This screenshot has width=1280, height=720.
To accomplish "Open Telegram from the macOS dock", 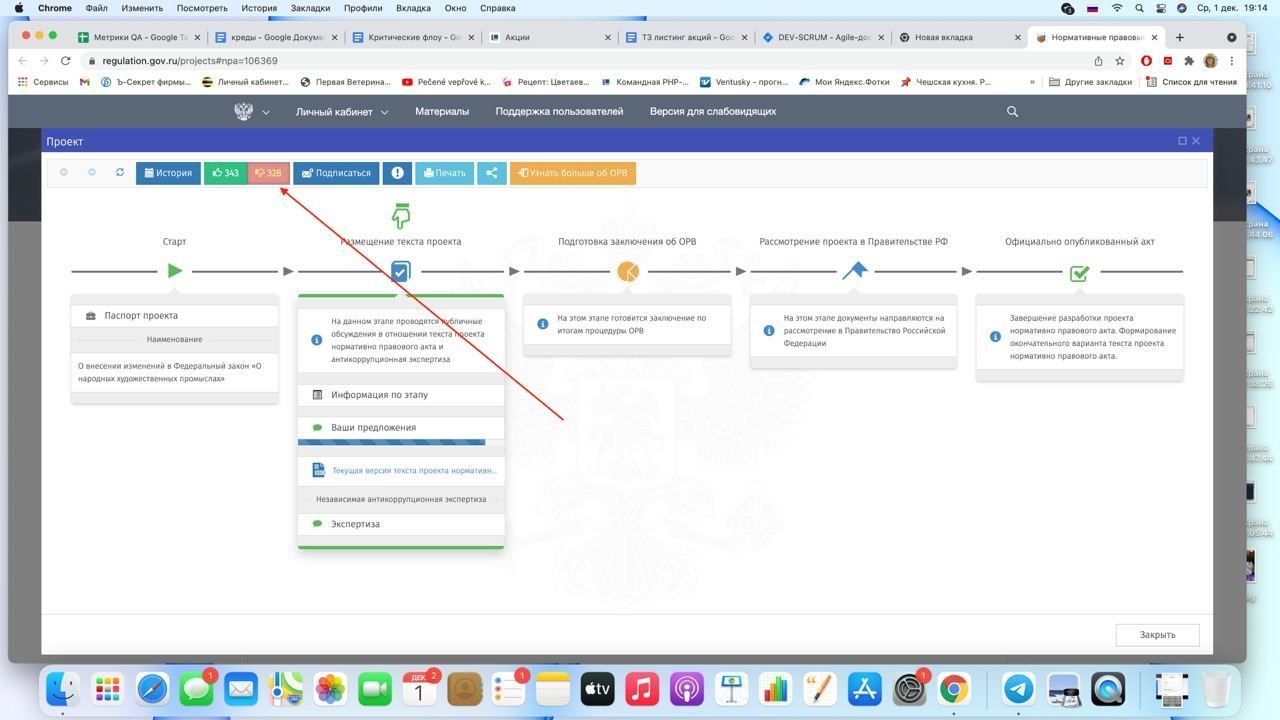I will click(1018, 689).
